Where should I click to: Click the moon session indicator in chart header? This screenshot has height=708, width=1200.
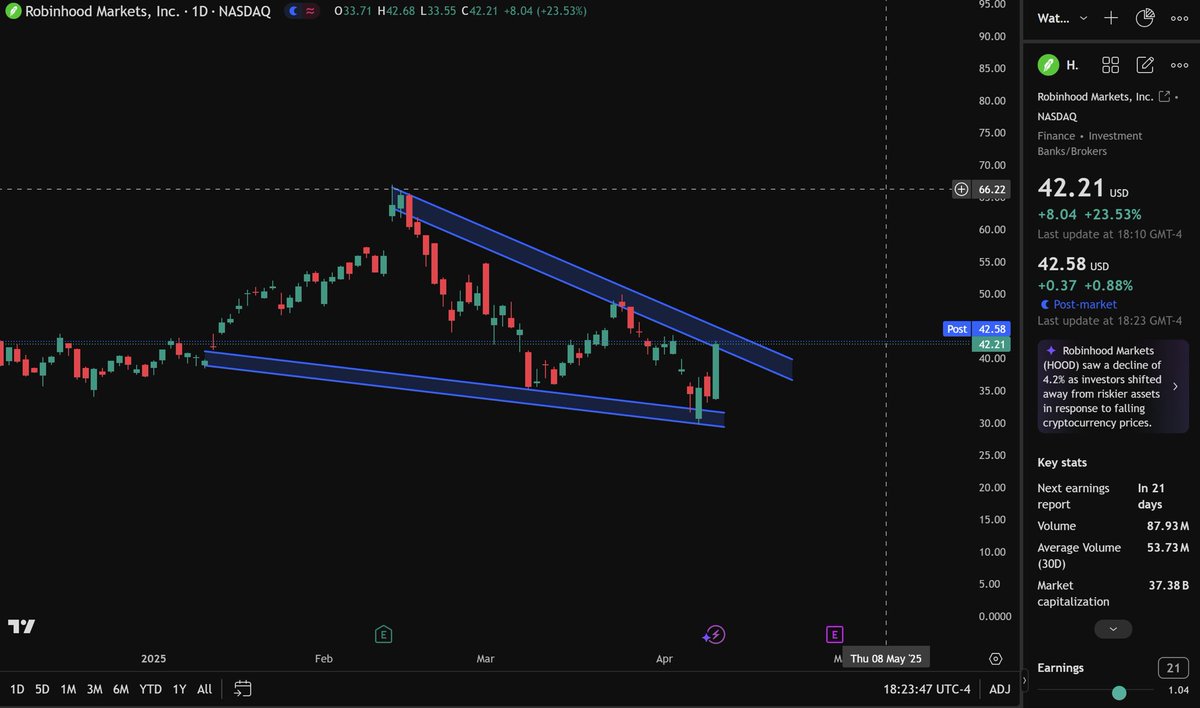tap(291, 11)
